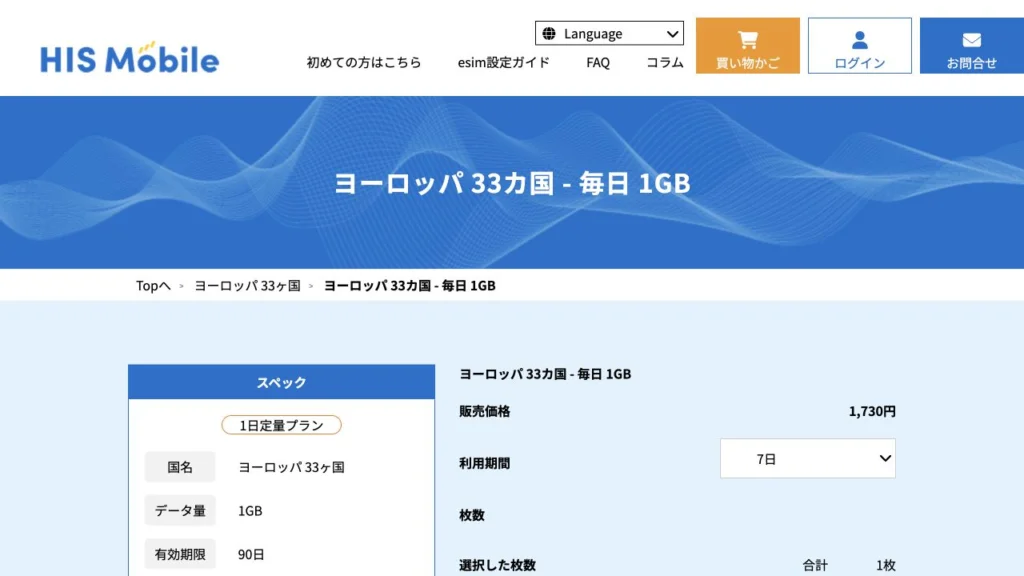Select the value 90日
Screen dimensions: 1024x576
[251, 554]
